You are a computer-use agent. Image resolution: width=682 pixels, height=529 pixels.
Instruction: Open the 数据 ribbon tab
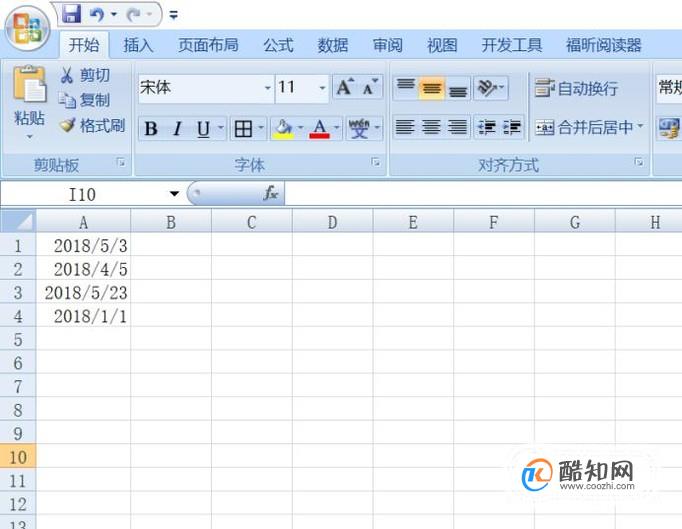(x=333, y=44)
